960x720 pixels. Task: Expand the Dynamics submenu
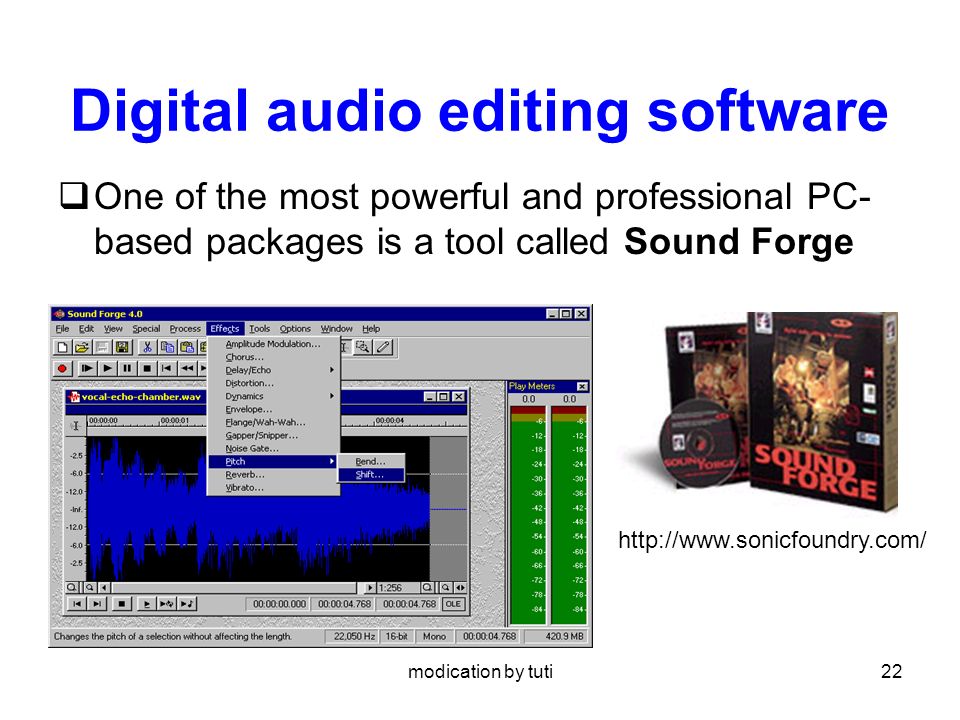coord(274,396)
